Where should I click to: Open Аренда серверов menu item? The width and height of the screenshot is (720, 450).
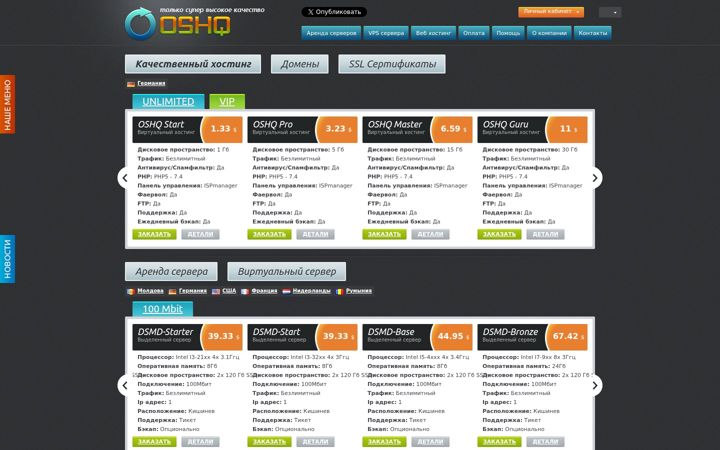331,33
